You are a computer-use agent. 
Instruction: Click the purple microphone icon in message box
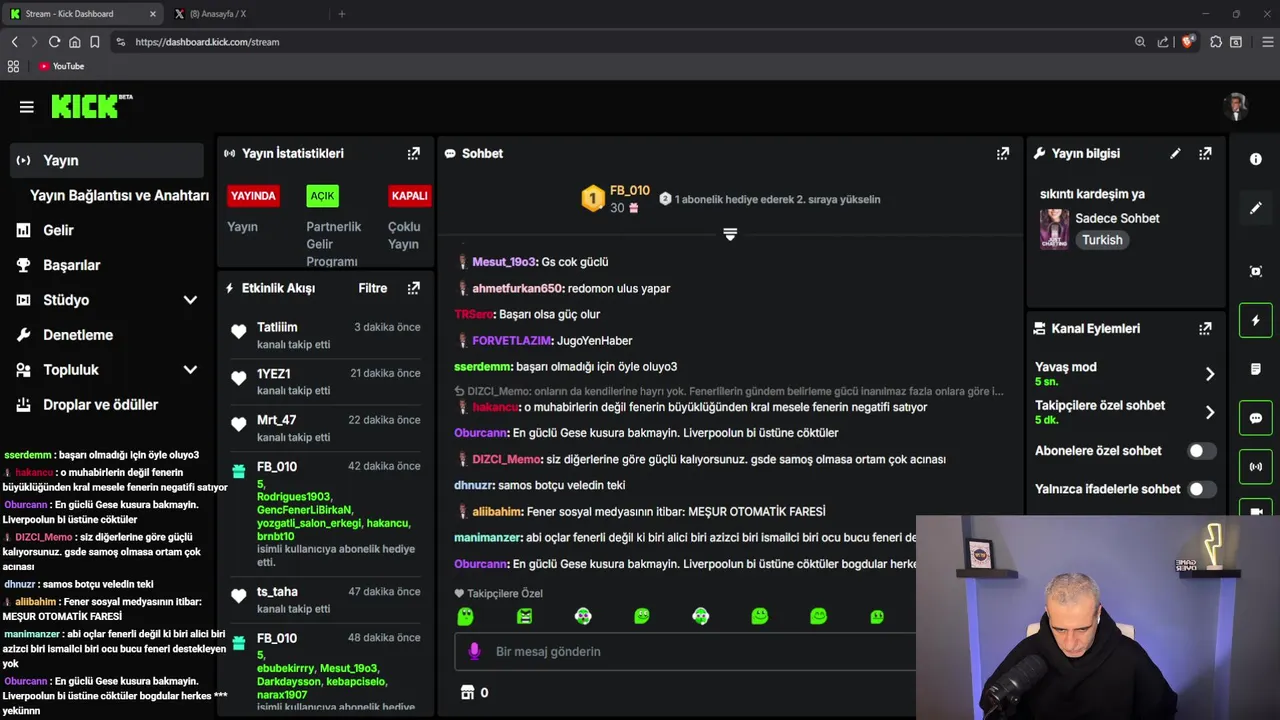tap(475, 651)
